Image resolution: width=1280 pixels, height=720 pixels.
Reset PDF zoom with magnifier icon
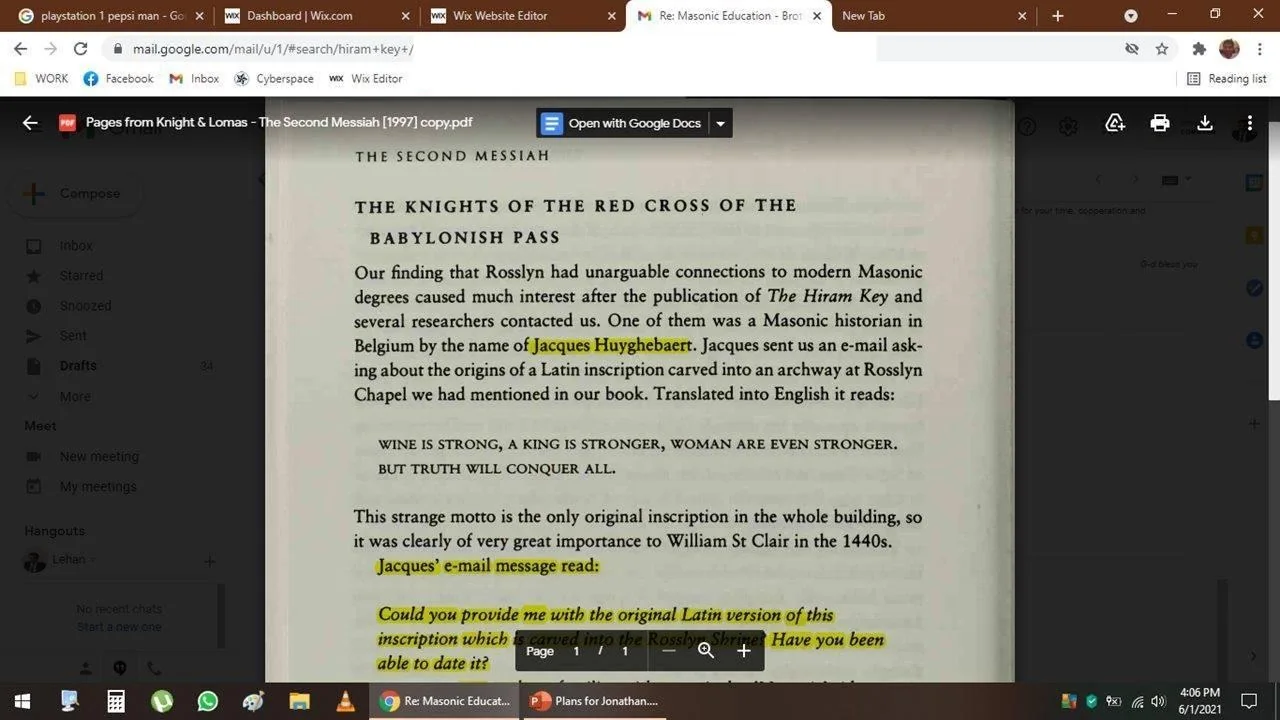tap(706, 651)
